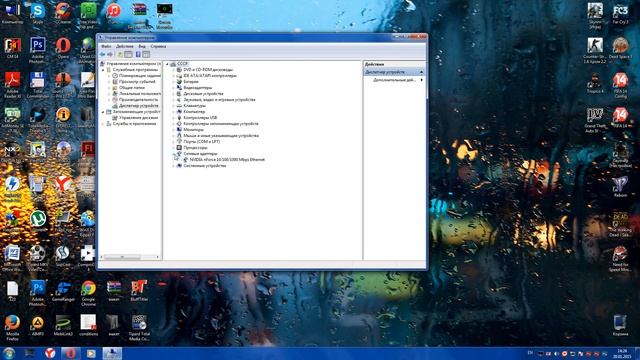
Task: Expand DVD и CD-ROM дисководы node
Action: tap(173, 70)
